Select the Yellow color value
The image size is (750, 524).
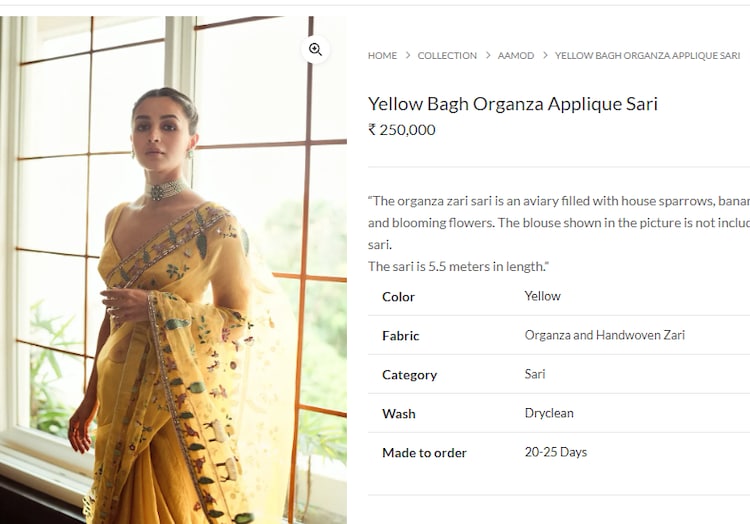pyautogui.click(x=542, y=296)
